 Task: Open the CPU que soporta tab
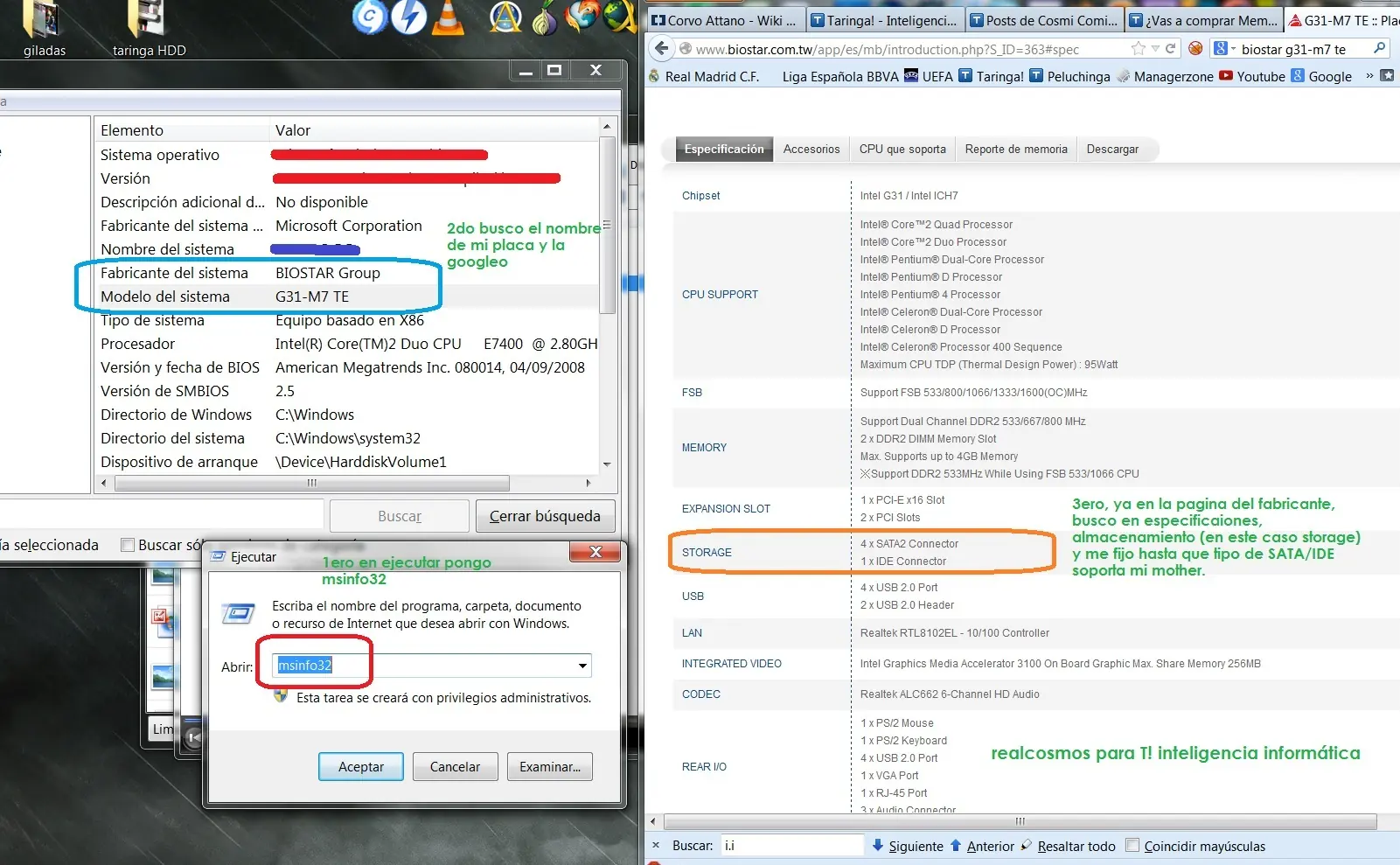[902, 150]
